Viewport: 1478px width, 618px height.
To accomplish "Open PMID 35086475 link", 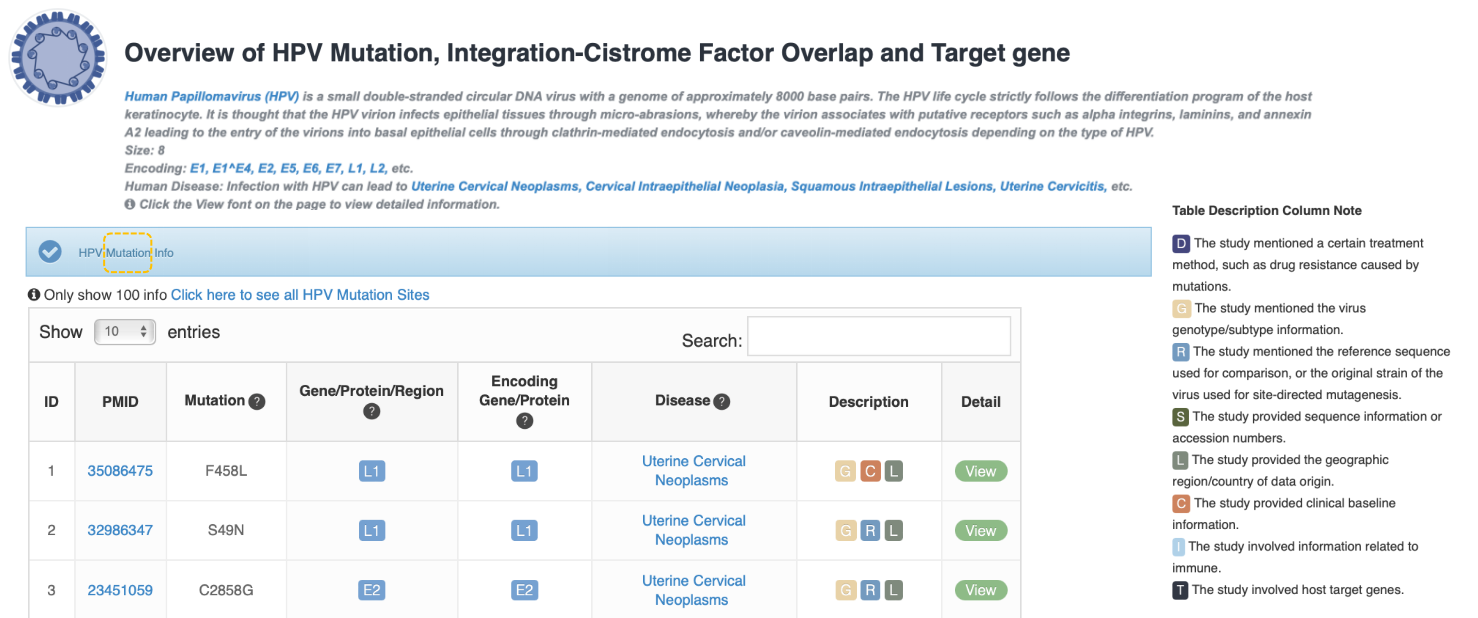I will pos(120,471).
